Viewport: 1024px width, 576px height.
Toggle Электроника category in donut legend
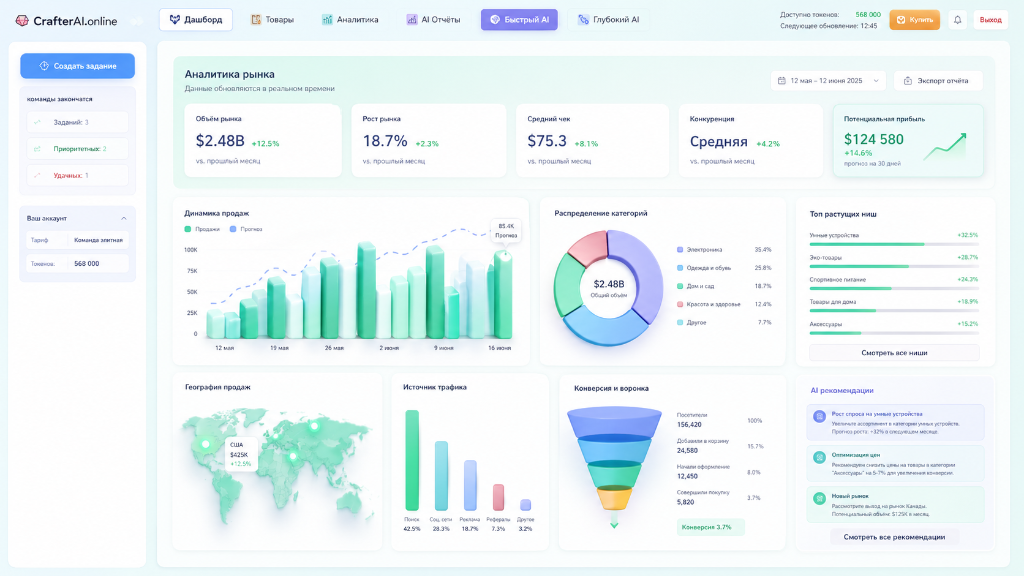699,249
